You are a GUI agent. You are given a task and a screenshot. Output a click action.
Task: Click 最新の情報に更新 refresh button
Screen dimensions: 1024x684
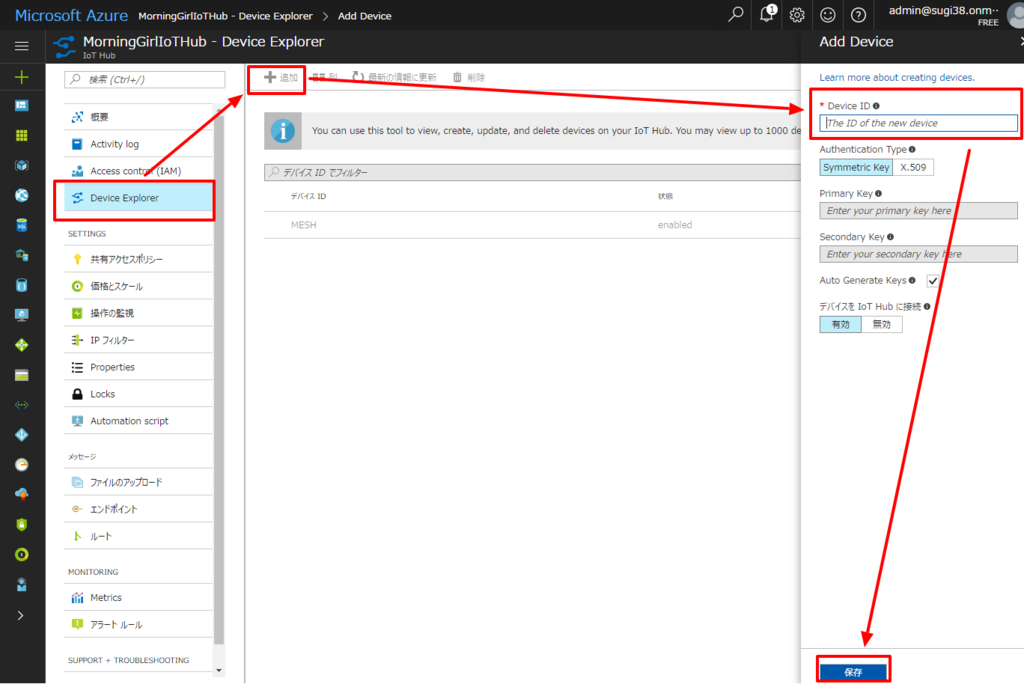point(394,77)
